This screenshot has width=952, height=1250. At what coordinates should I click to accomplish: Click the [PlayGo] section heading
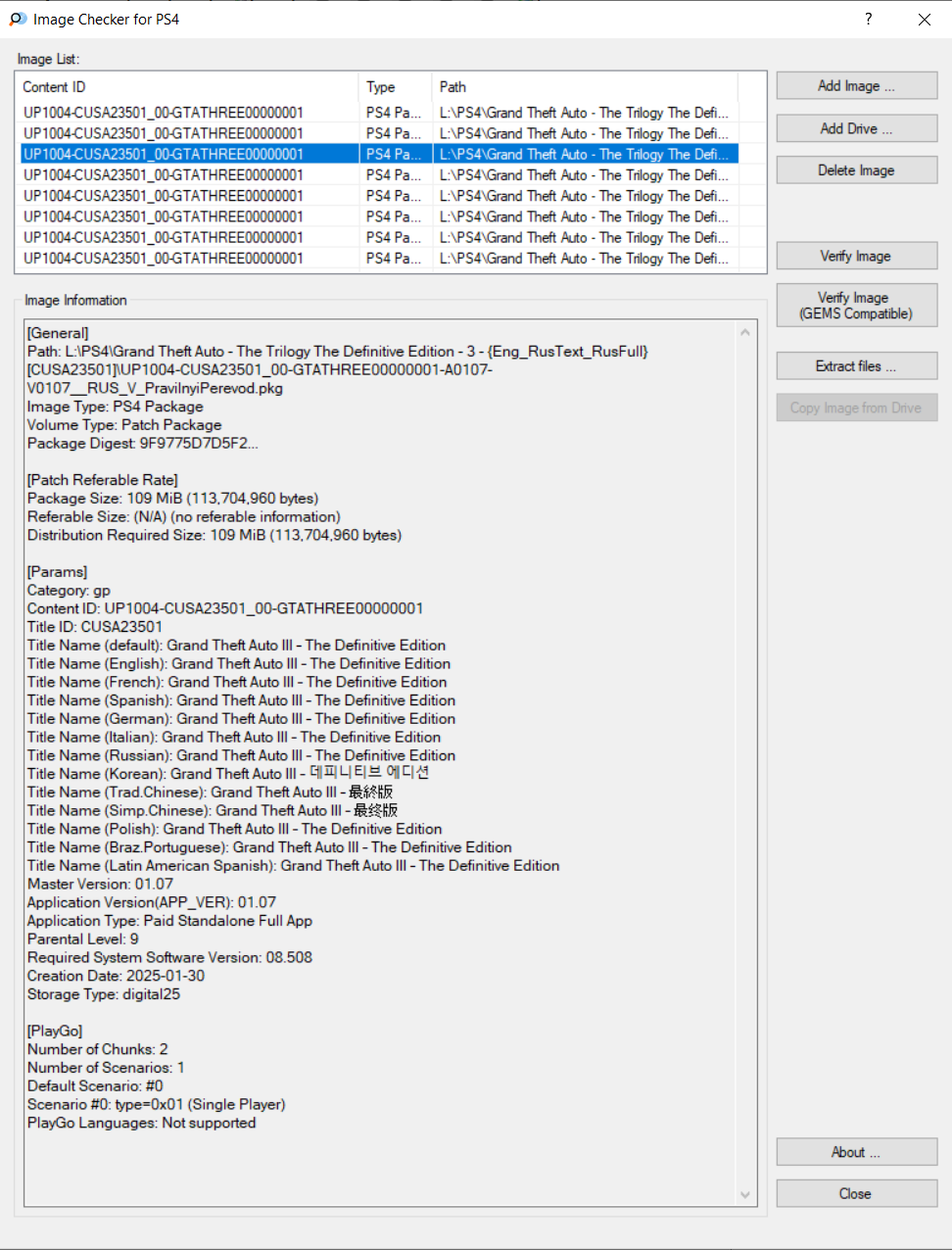(55, 1032)
